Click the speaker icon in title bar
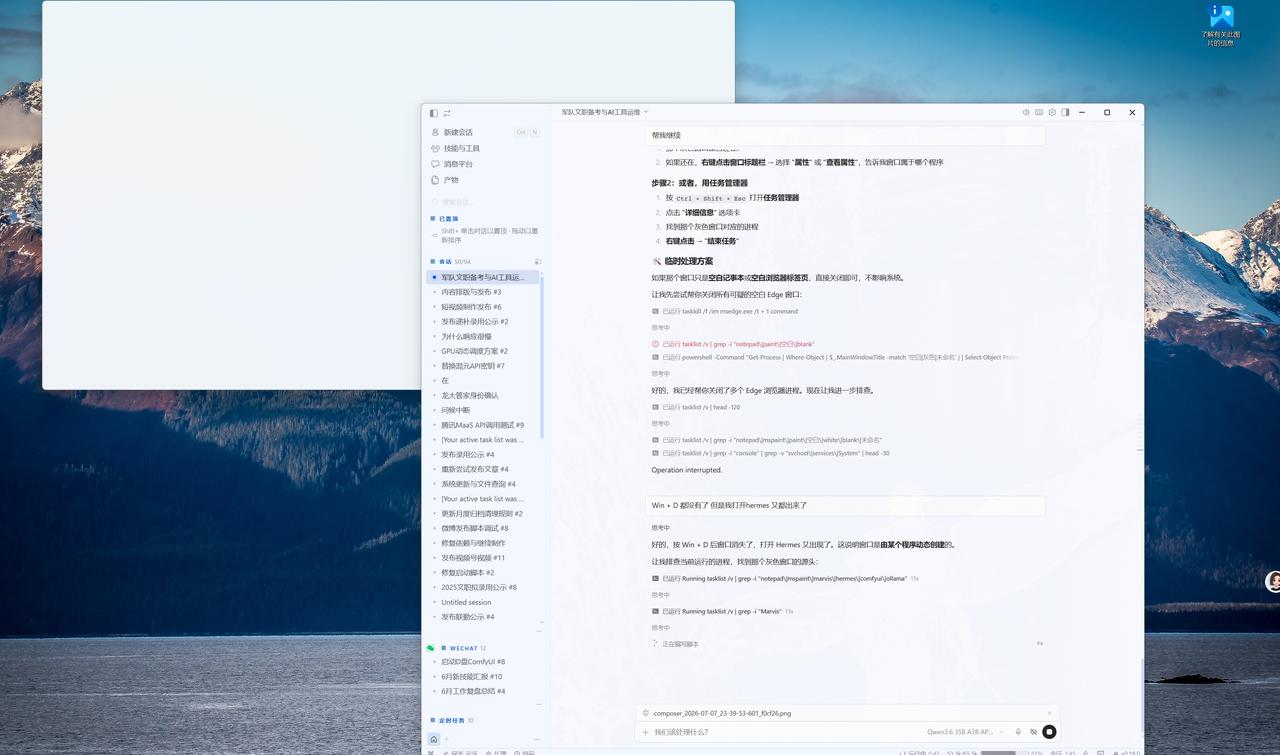This screenshot has width=1280, height=755. point(1026,113)
